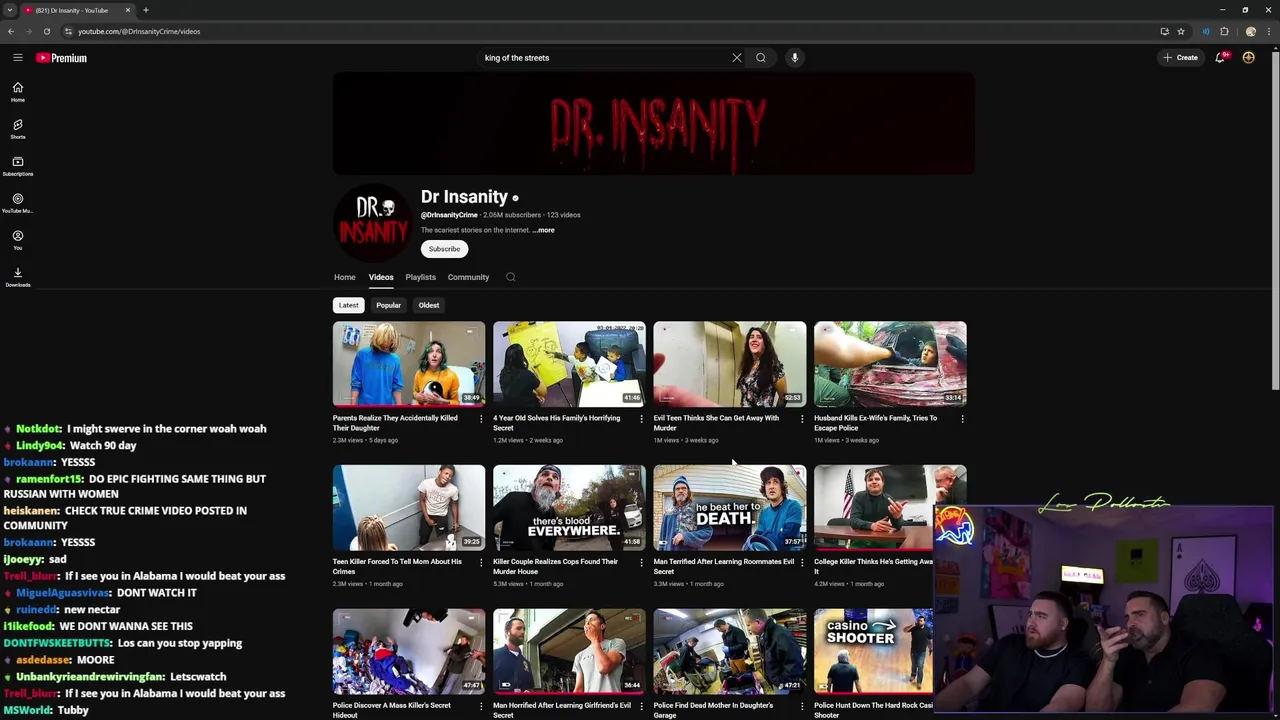Open the there's blood EVERYWHERE thumbnail
The height and width of the screenshot is (720, 1280).
click(569, 508)
